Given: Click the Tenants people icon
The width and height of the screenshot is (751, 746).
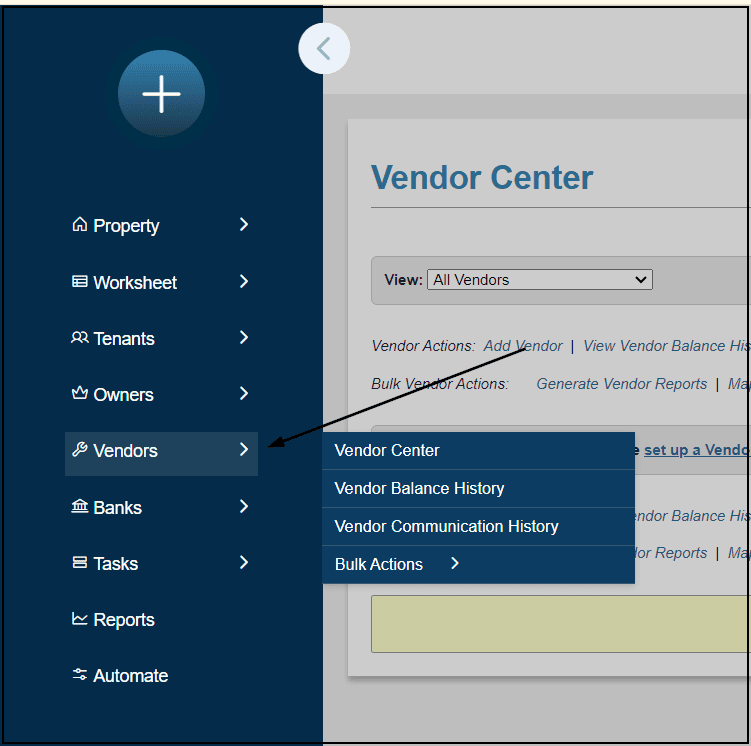Looking at the screenshot, I should 80,338.
